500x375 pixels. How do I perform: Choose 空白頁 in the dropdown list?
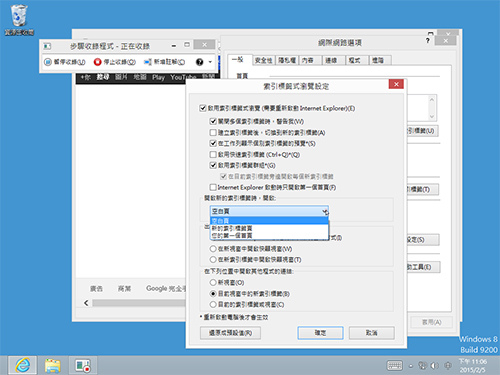269,221
